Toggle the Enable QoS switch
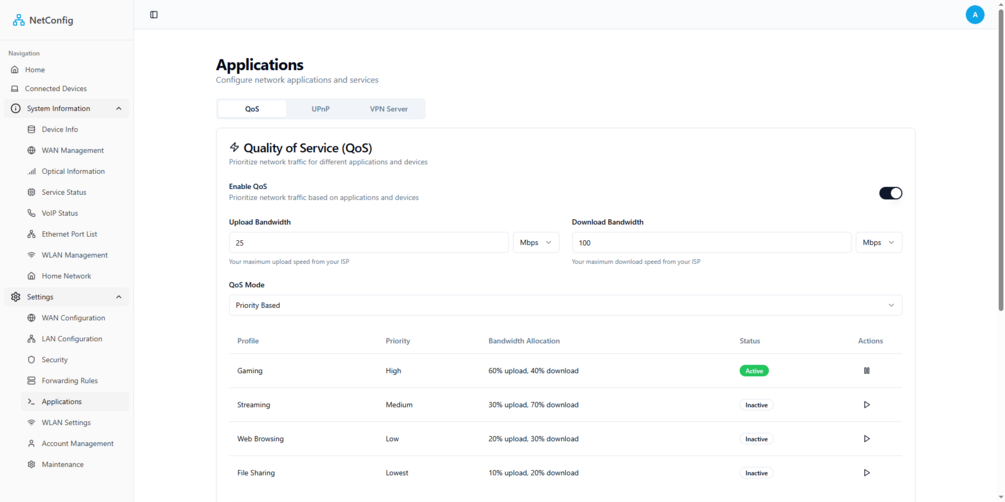1005x502 pixels. tap(890, 193)
